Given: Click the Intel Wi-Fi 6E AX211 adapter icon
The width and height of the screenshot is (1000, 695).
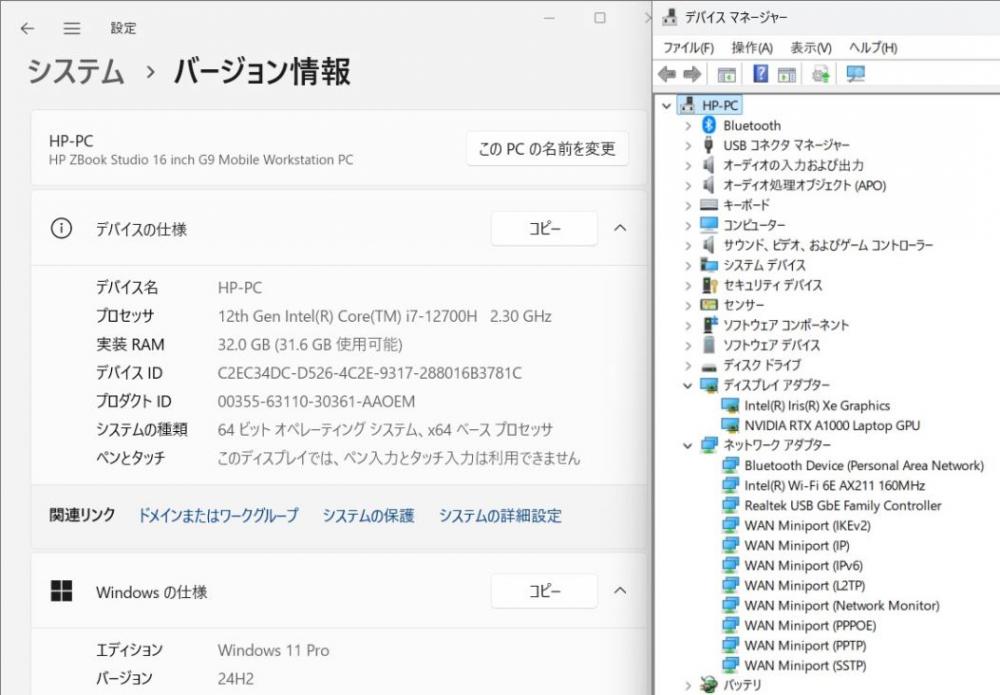Looking at the screenshot, I should point(730,485).
